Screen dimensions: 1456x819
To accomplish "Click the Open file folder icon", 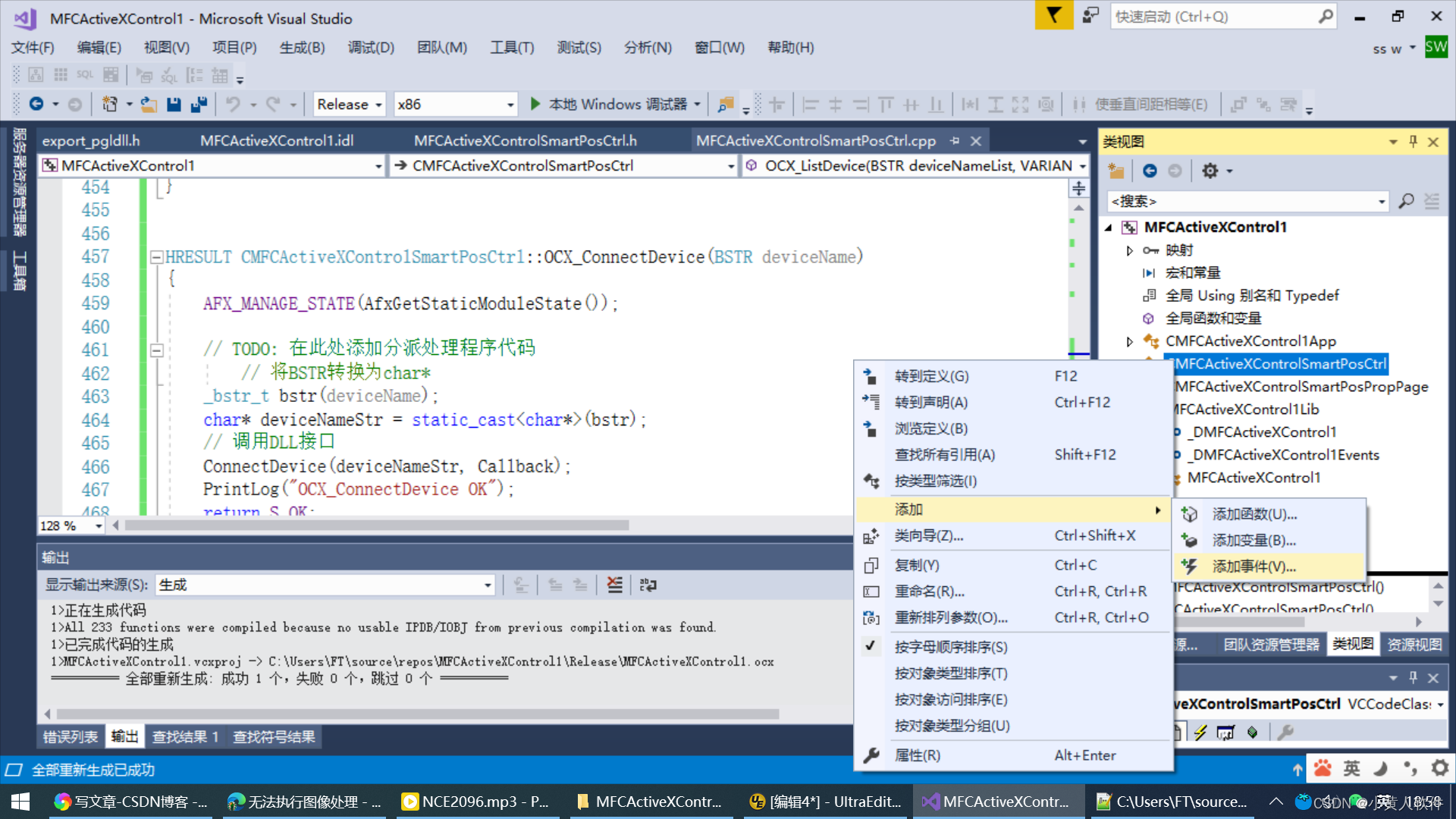I will click(149, 104).
